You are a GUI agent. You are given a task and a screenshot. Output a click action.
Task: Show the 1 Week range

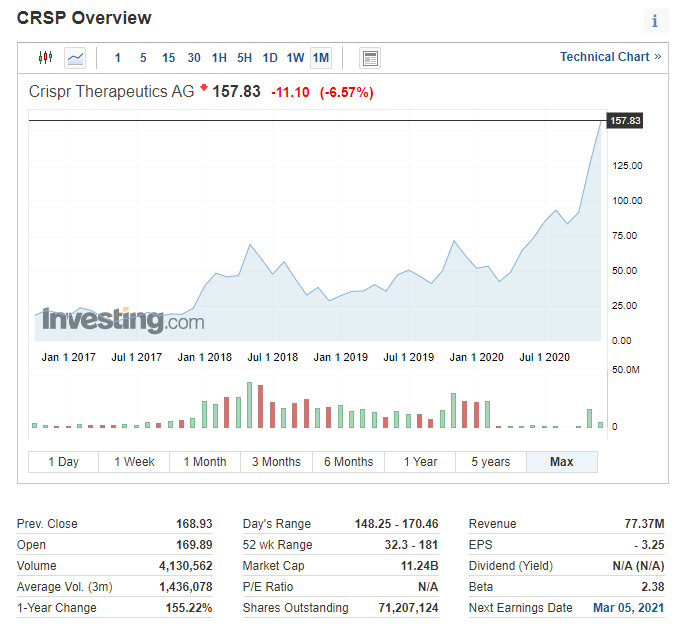[134, 461]
